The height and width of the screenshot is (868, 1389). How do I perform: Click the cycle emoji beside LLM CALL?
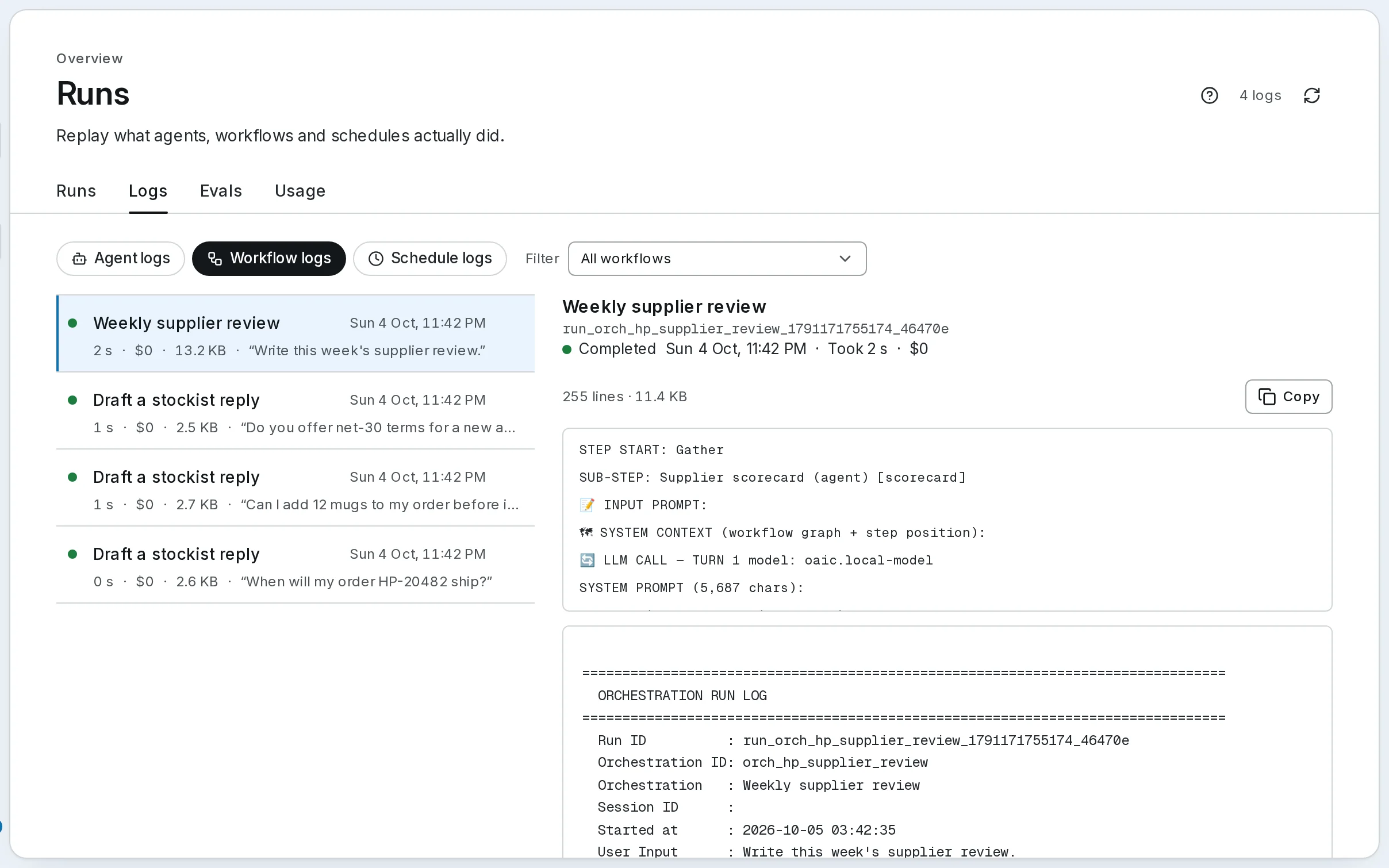tap(587, 560)
